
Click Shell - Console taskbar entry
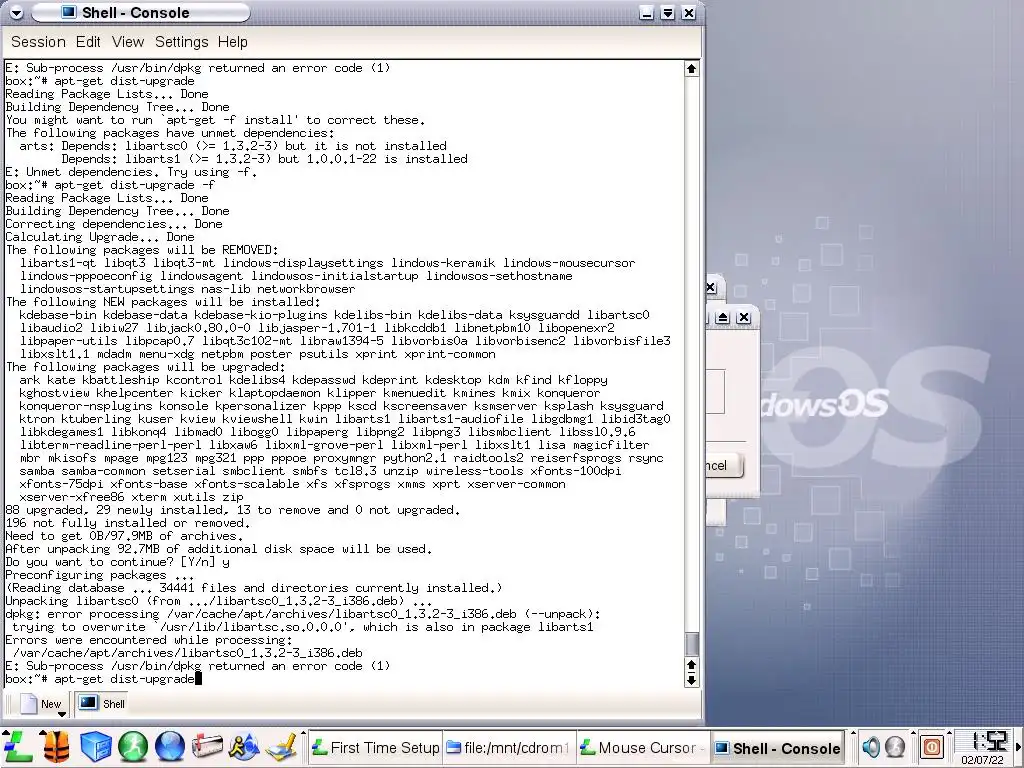777,748
